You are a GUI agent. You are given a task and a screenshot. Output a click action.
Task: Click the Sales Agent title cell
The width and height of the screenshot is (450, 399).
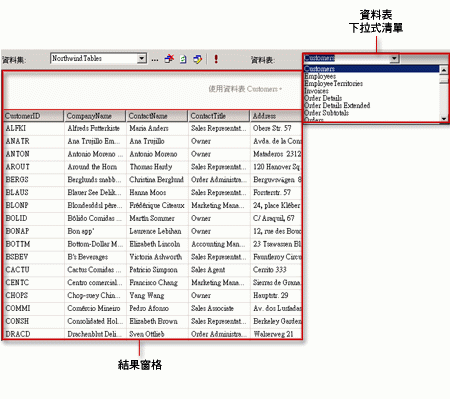click(x=219, y=270)
